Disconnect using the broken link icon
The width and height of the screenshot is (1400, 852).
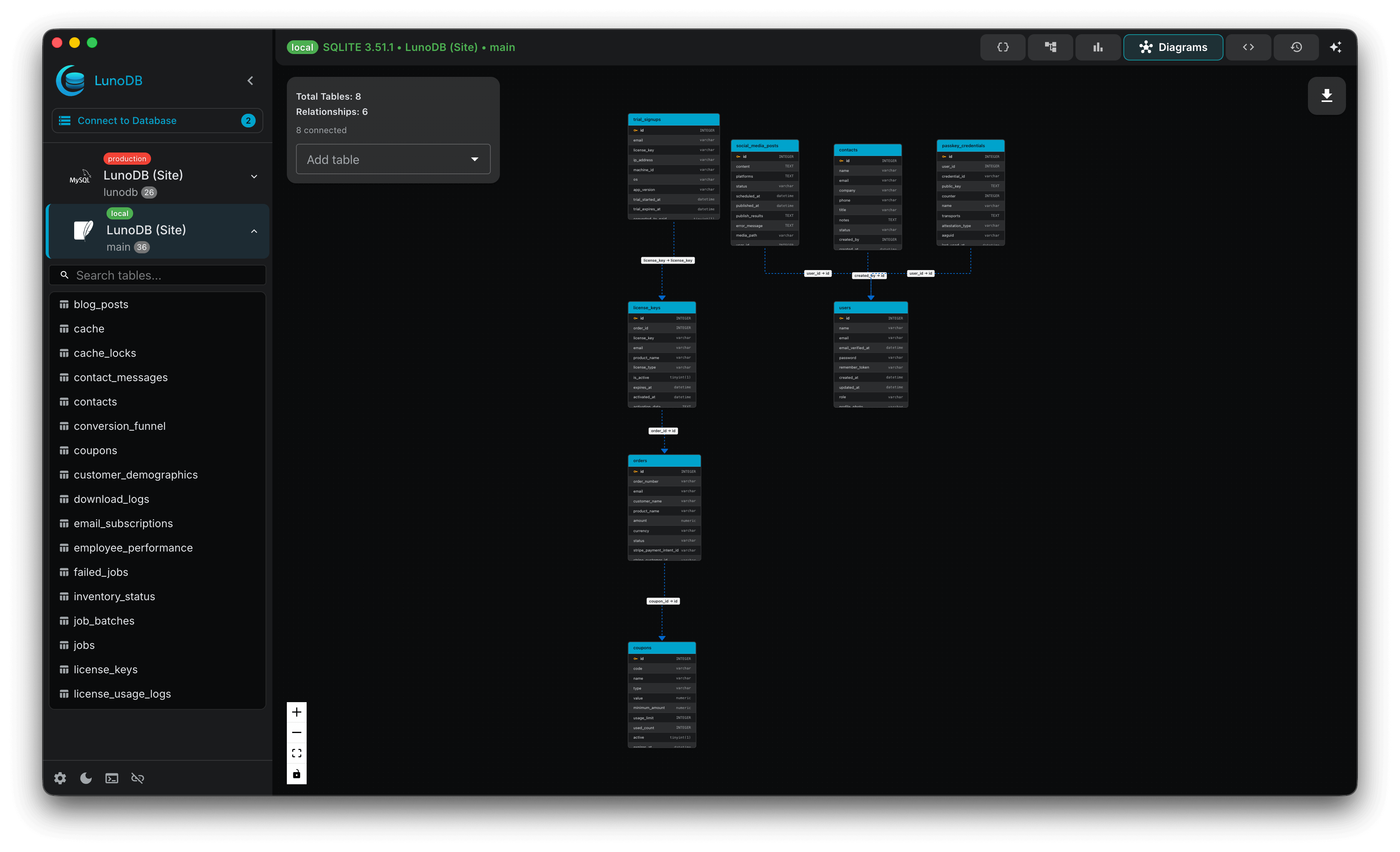(137, 778)
